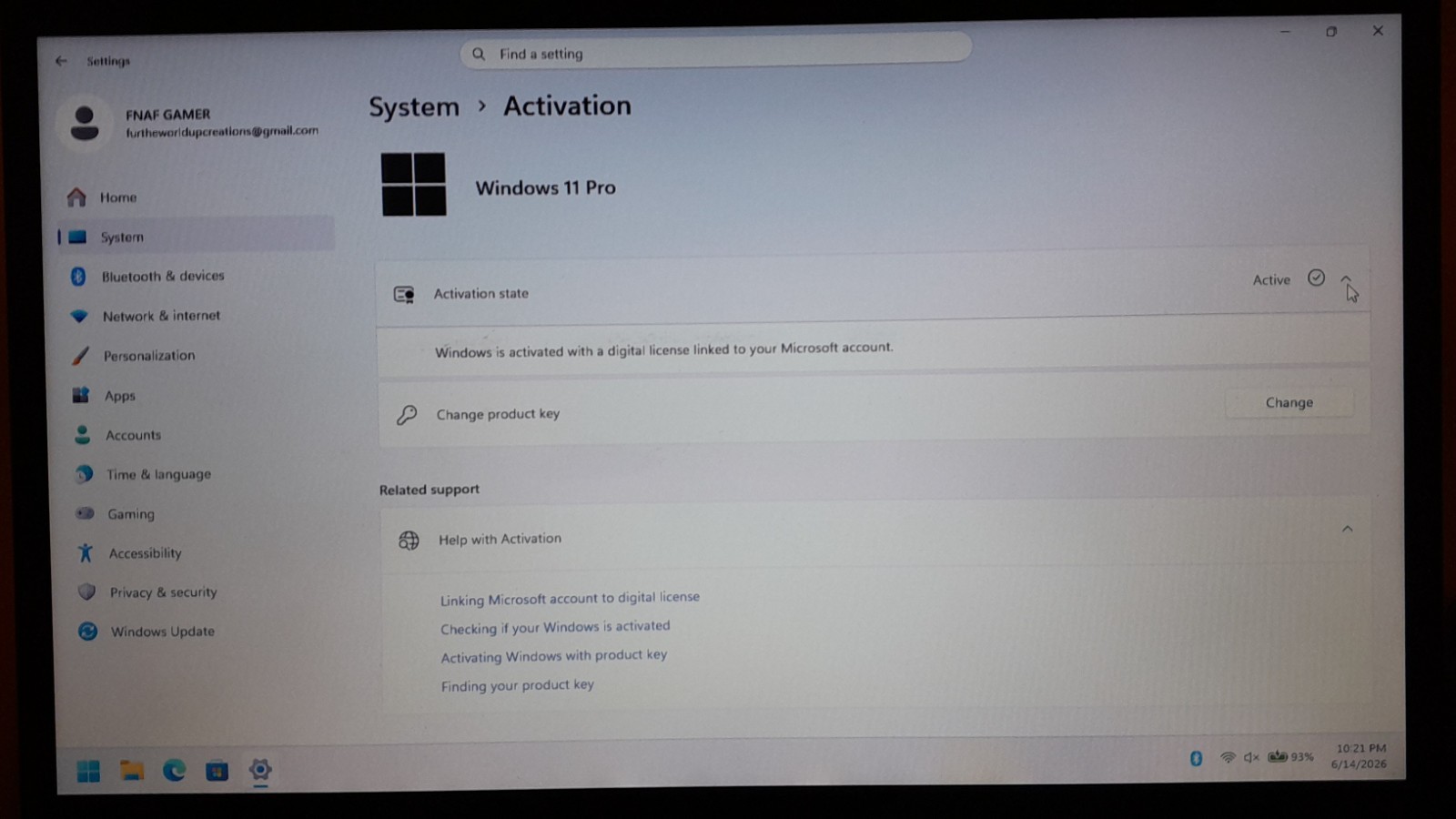
Task: Select System in the sidebar
Action: tap(195, 237)
